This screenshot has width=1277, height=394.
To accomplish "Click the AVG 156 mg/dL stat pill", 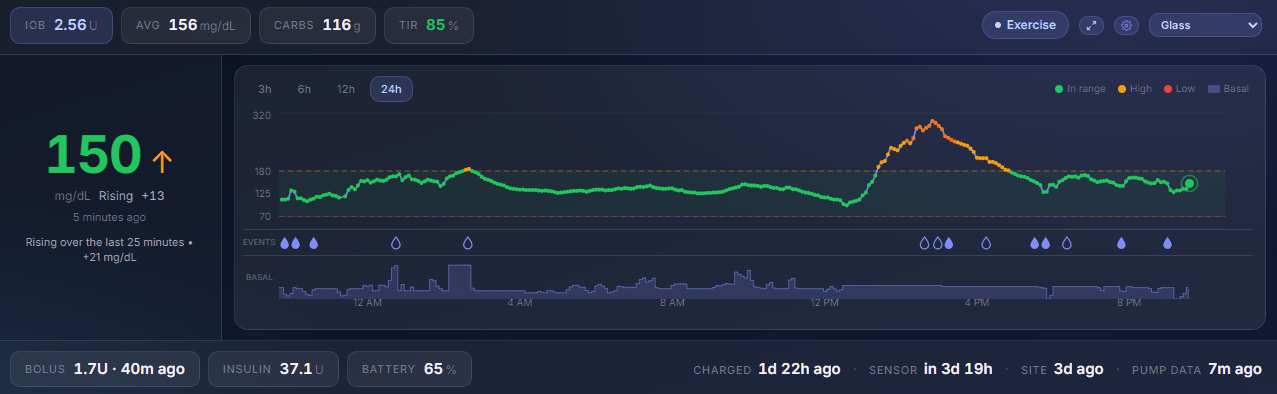I will [x=186, y=25].
